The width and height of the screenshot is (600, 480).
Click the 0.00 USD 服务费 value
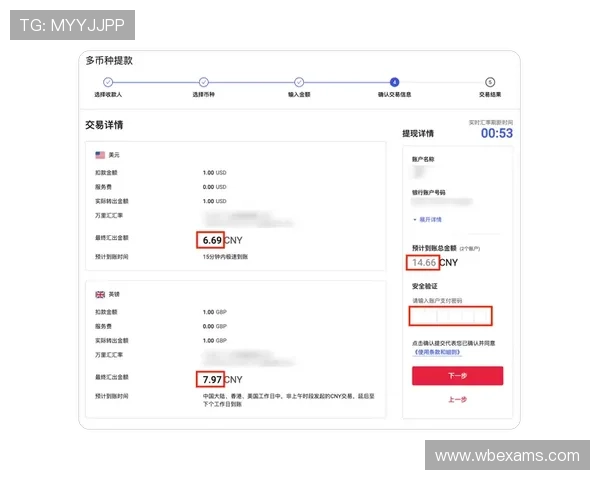[214, 187]
